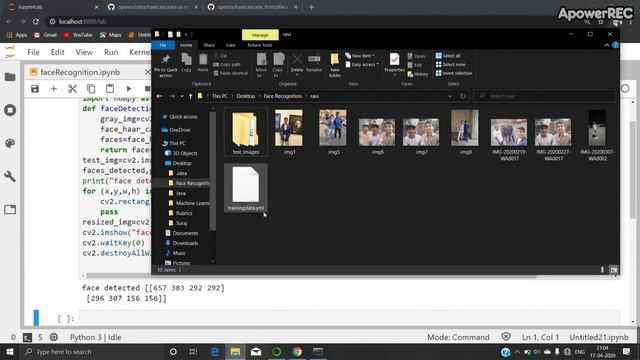Click Select none in the ribbon
This screenshot has height=360, width=640.
450,64
